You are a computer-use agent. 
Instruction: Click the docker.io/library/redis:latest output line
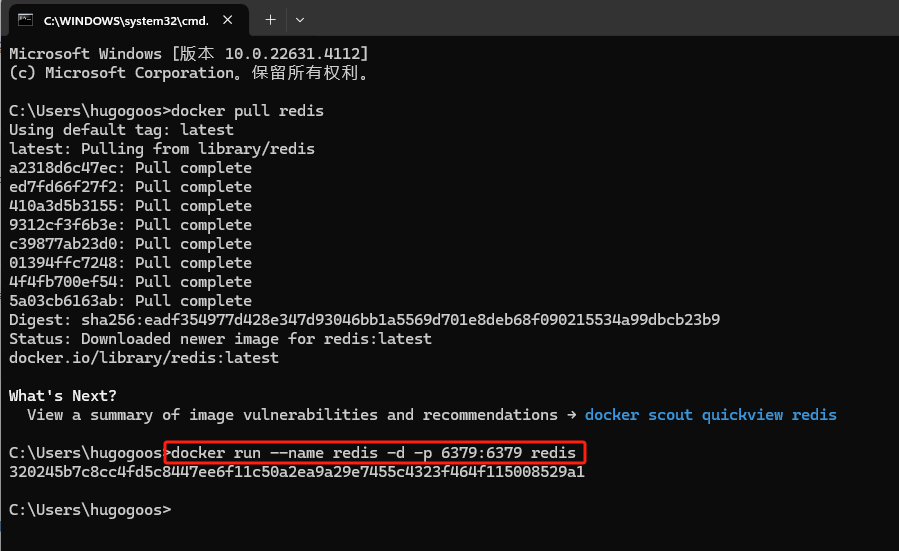(x=144, y=358)
